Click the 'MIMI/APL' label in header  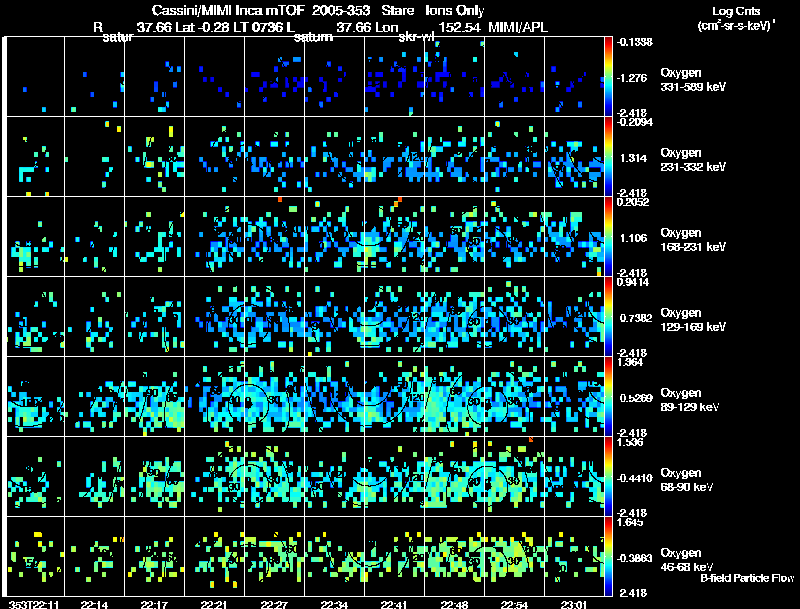(518, 27)
